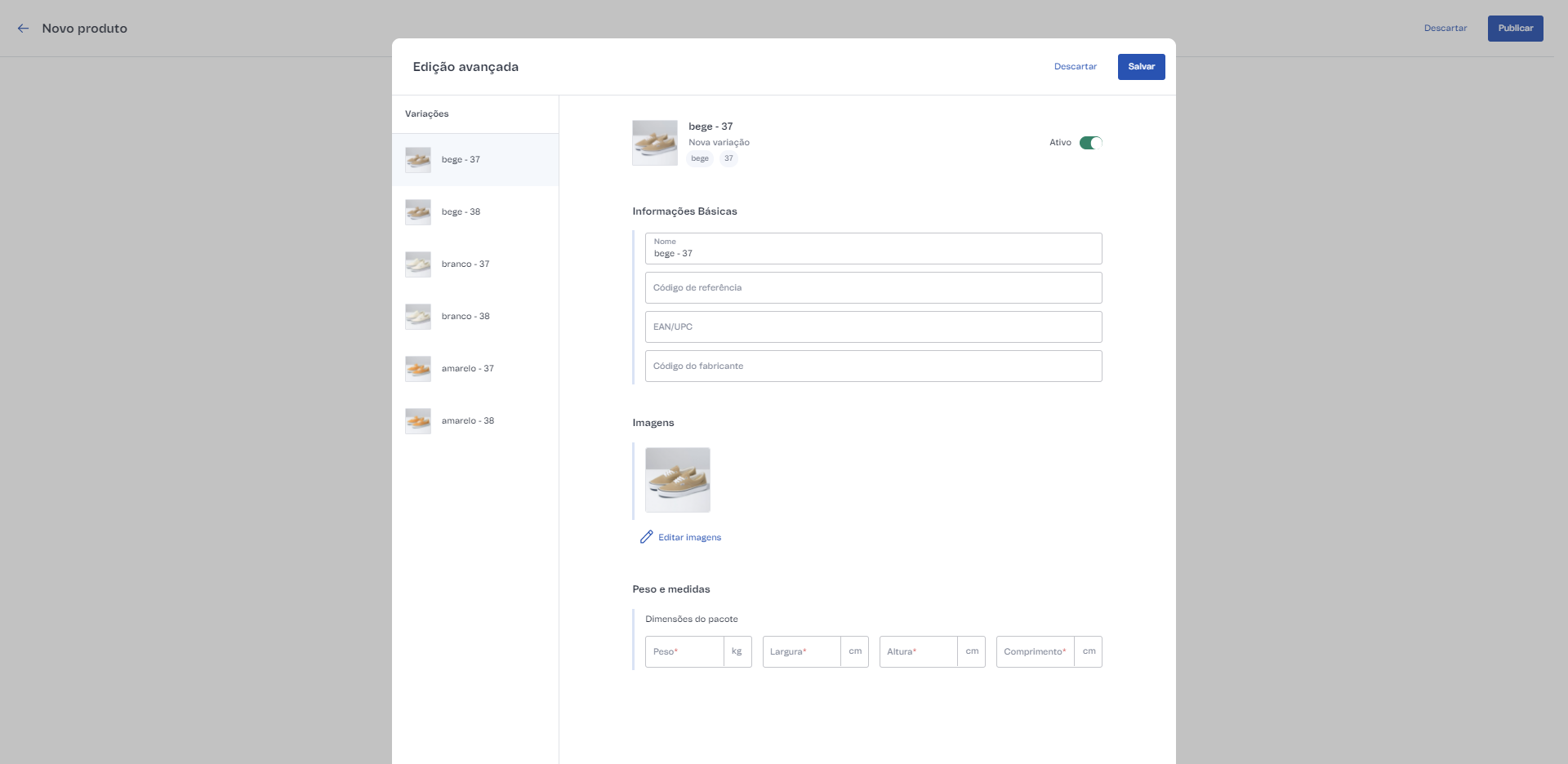Viewport: 1568px width, 764px height.
Task: Focus the Largura dimension field
Action: click(801, 652)
